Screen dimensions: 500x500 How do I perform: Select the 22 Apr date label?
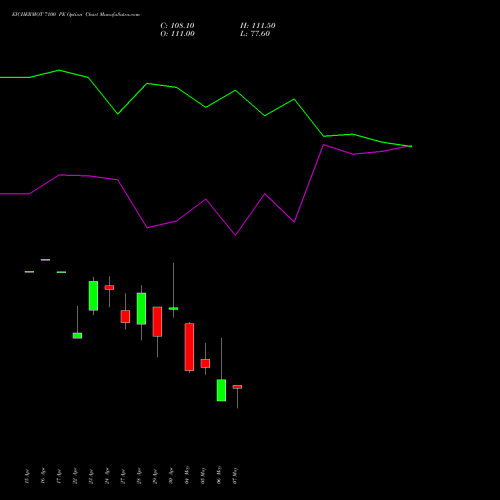point(75,476)
